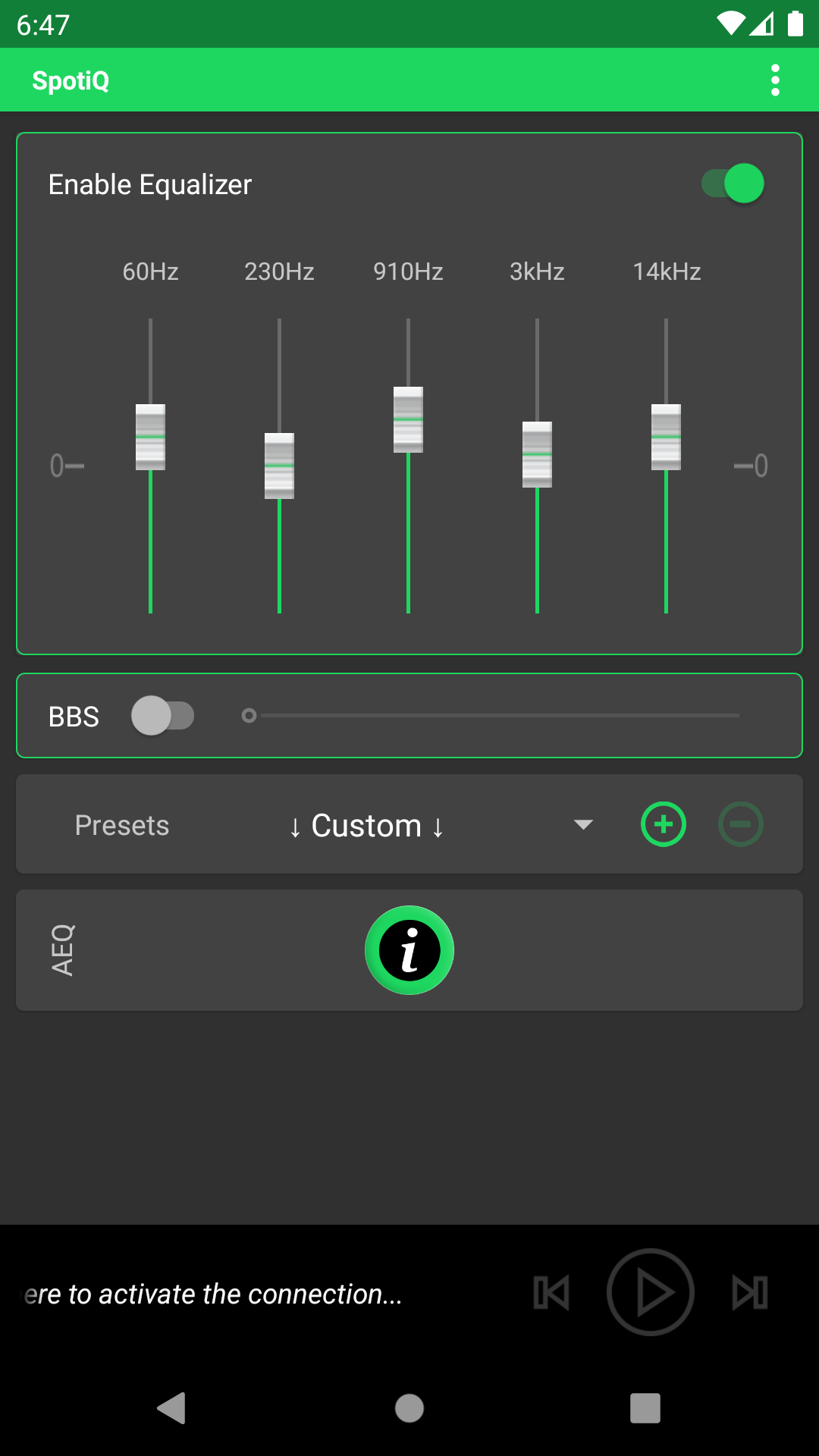Viewport: 819px width, 1456px height.
Task: Click the SpotiQ app title
Action: [x=71, y=80]
